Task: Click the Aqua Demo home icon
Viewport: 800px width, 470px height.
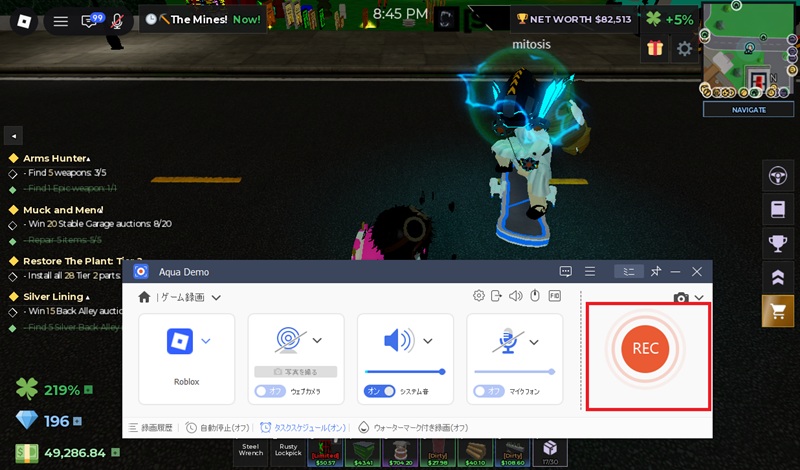Action: [x=144, y=297]
